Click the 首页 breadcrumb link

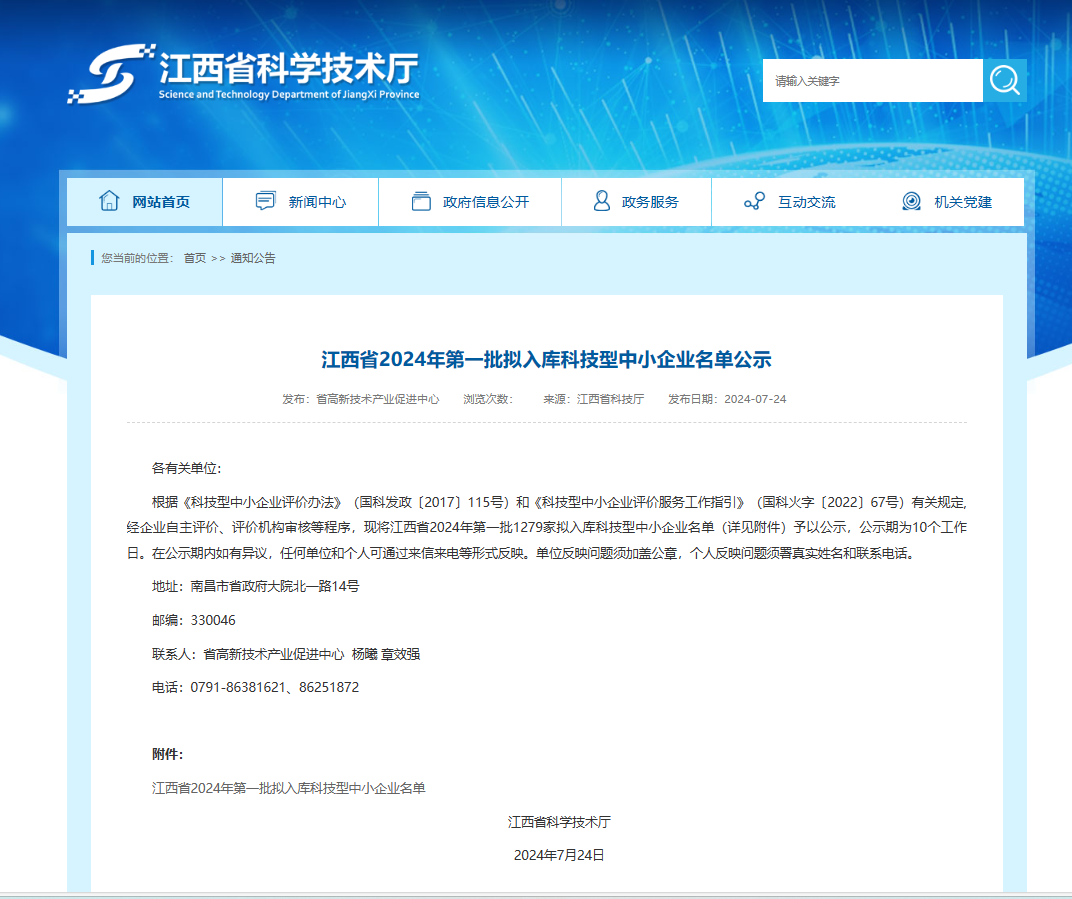pyautogui.click(x=194, y=258)
